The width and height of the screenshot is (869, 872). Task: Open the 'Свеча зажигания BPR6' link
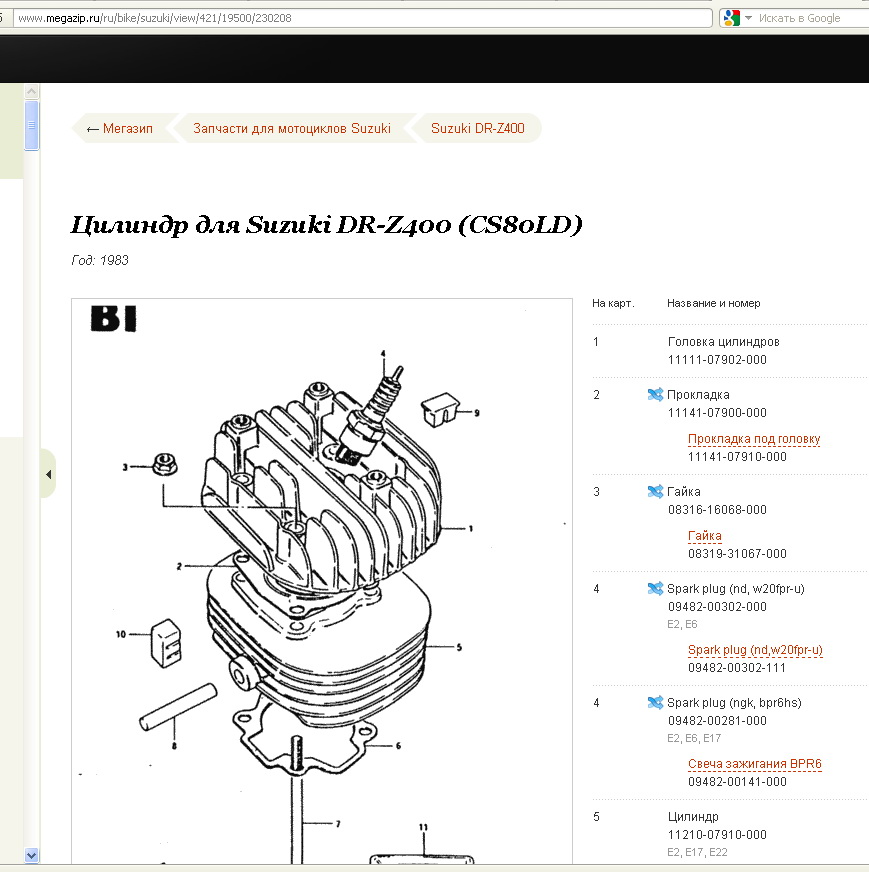(754, 764)
